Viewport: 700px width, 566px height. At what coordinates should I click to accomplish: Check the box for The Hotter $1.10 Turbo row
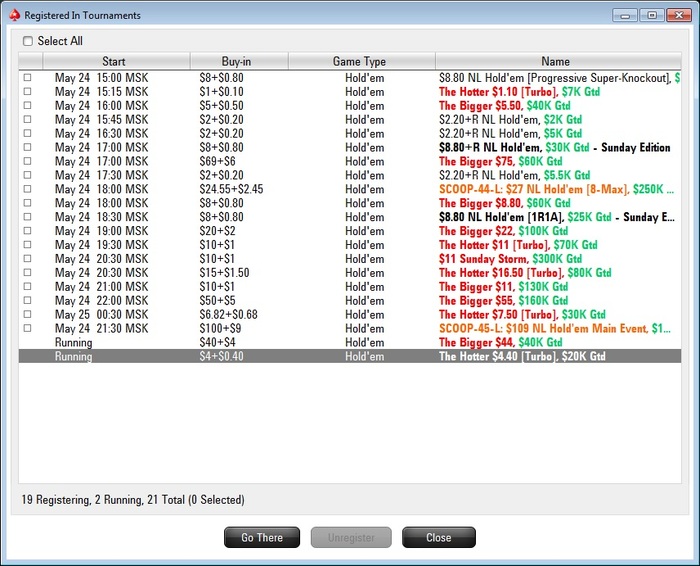click(x=27, y=92)
